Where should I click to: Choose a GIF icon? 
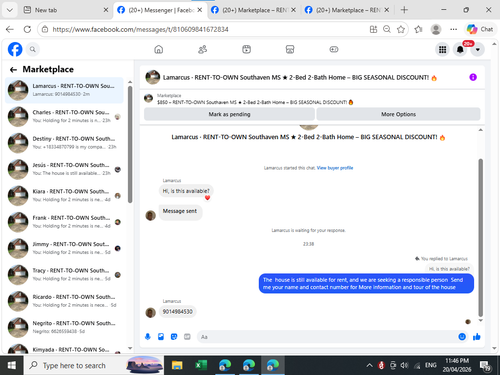(x=187, y=337)
